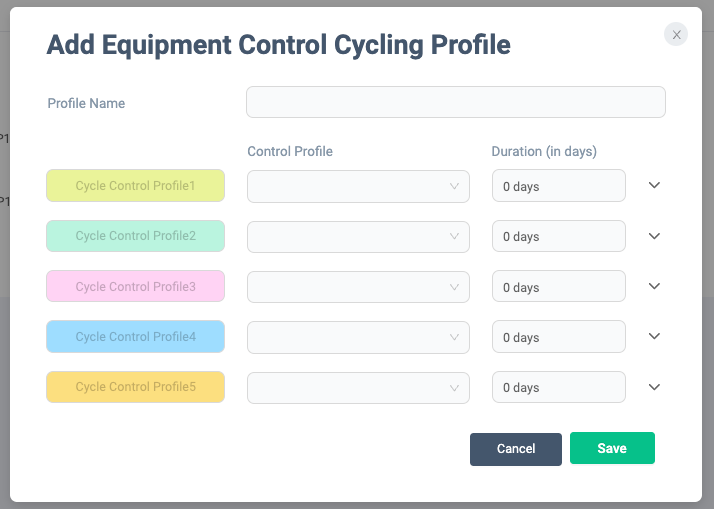Close the Add Equipment Control Cycling Profile dialog
Screen dimensions: 714x509
click(x=676, y=35)
